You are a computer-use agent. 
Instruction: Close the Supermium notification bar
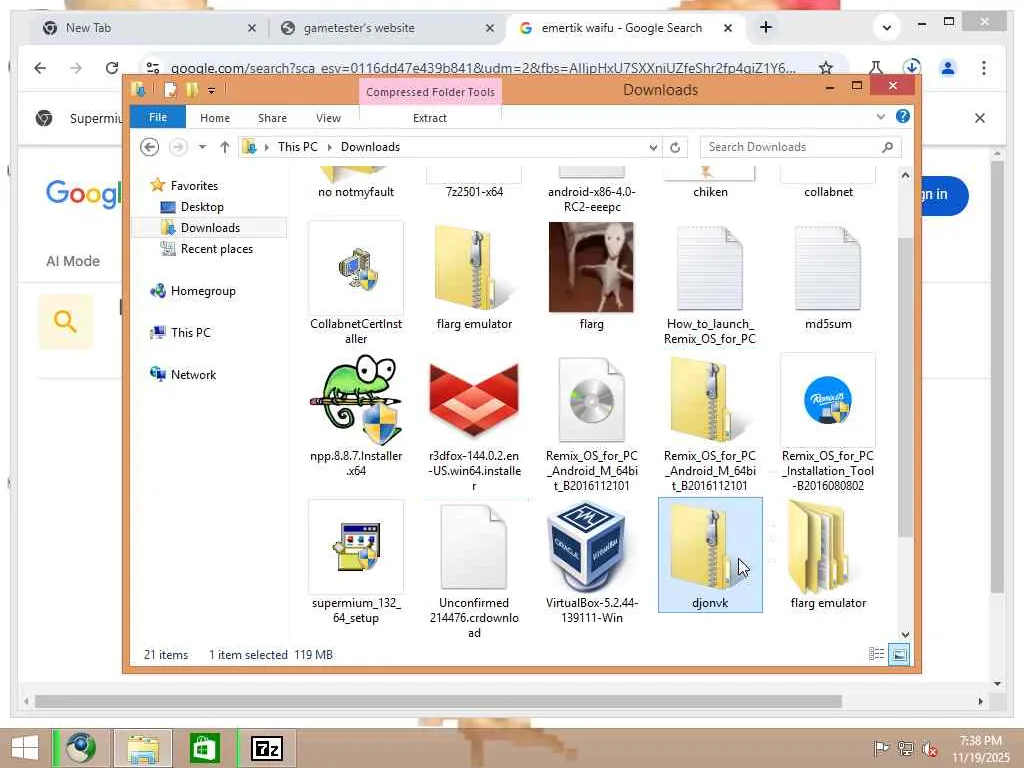point(980,118)
